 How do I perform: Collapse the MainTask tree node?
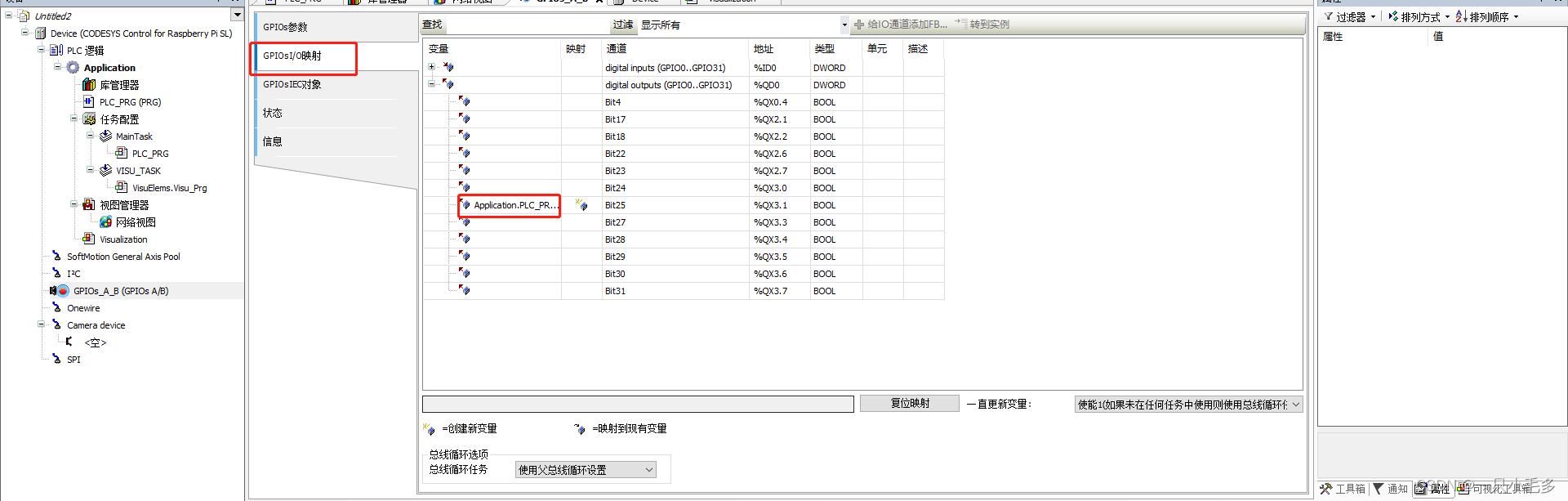coord(90,136)
